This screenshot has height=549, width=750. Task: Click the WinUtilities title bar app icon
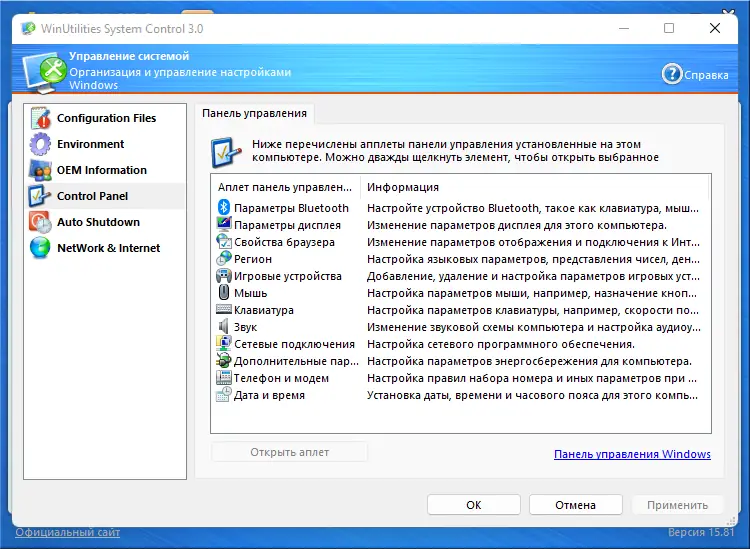point(28,28)
